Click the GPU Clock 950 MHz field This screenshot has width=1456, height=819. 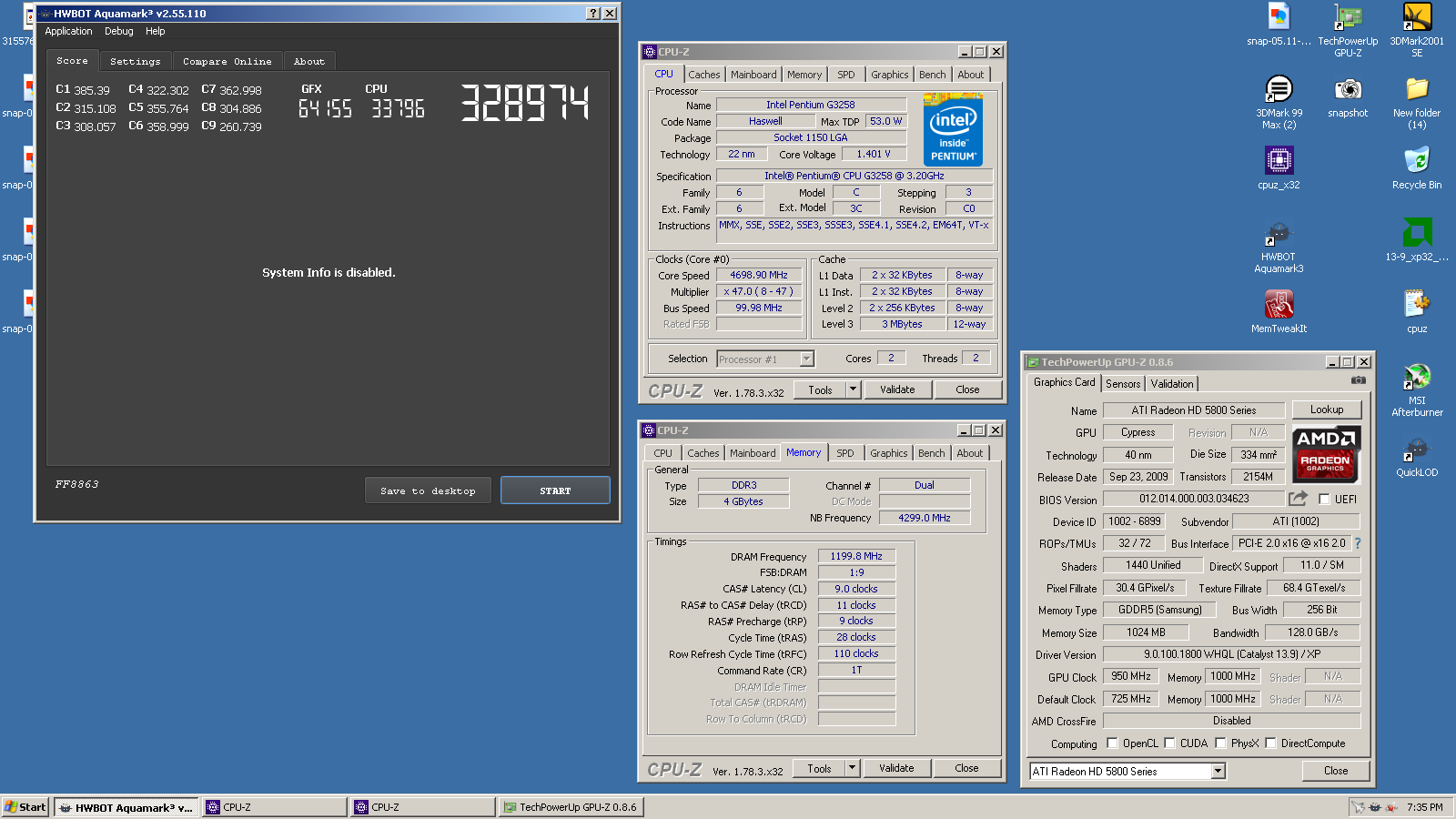click(x=1131, y=676)
